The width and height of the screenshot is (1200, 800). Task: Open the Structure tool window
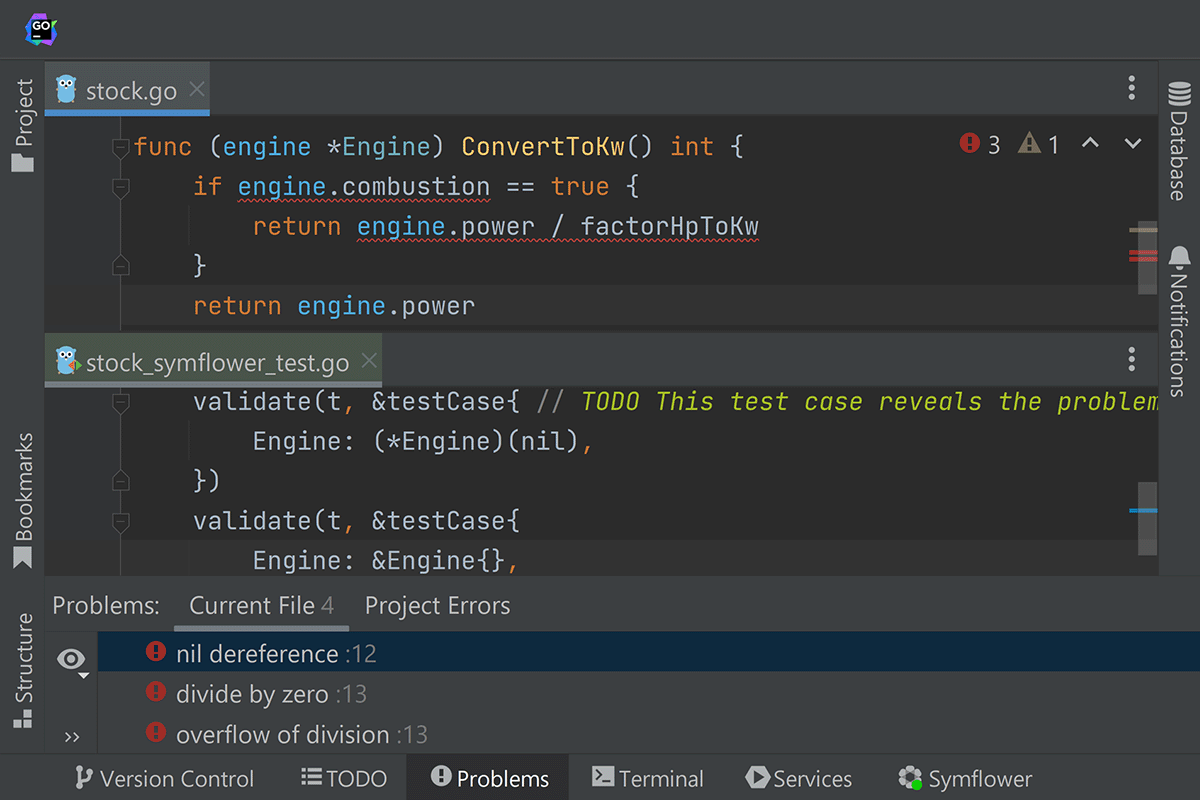tap(22, 671)
